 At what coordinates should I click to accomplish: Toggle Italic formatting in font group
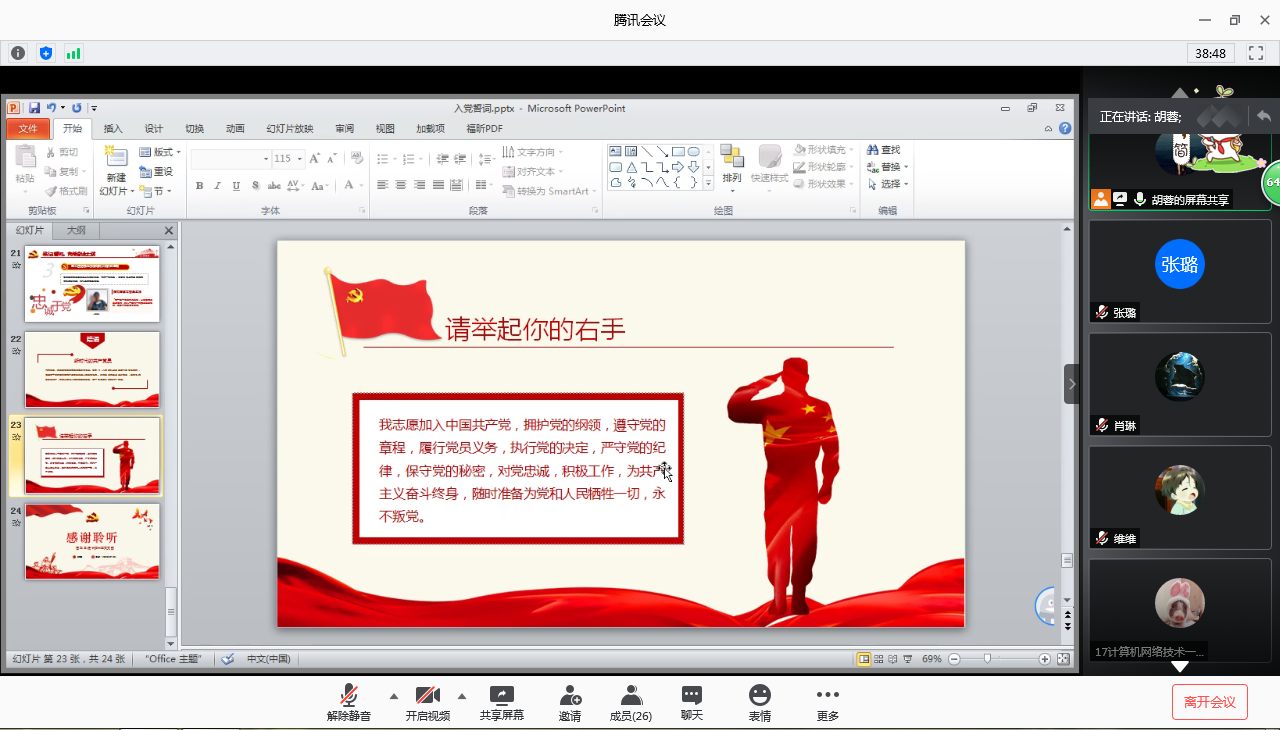pos(218,186)
